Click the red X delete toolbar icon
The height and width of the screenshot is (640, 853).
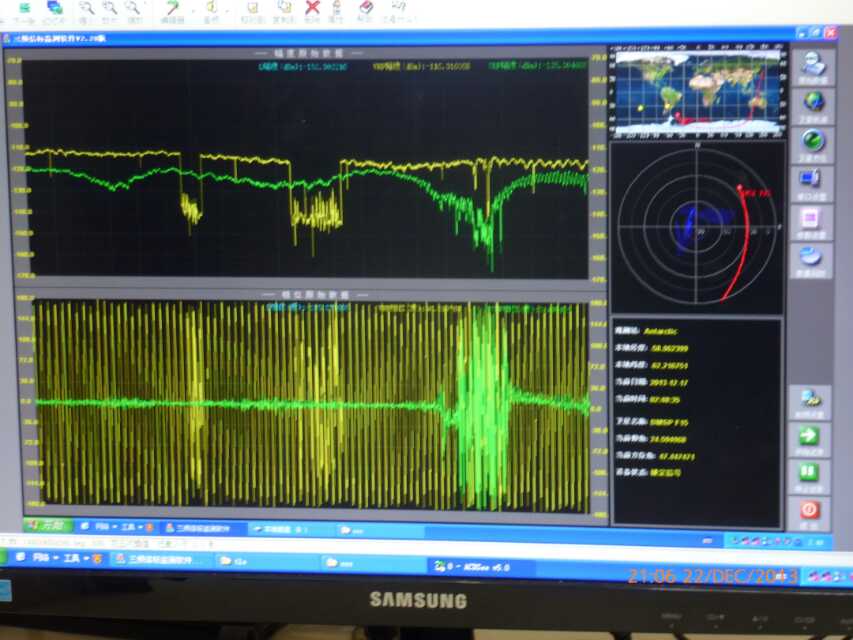[x=313, y=8]
